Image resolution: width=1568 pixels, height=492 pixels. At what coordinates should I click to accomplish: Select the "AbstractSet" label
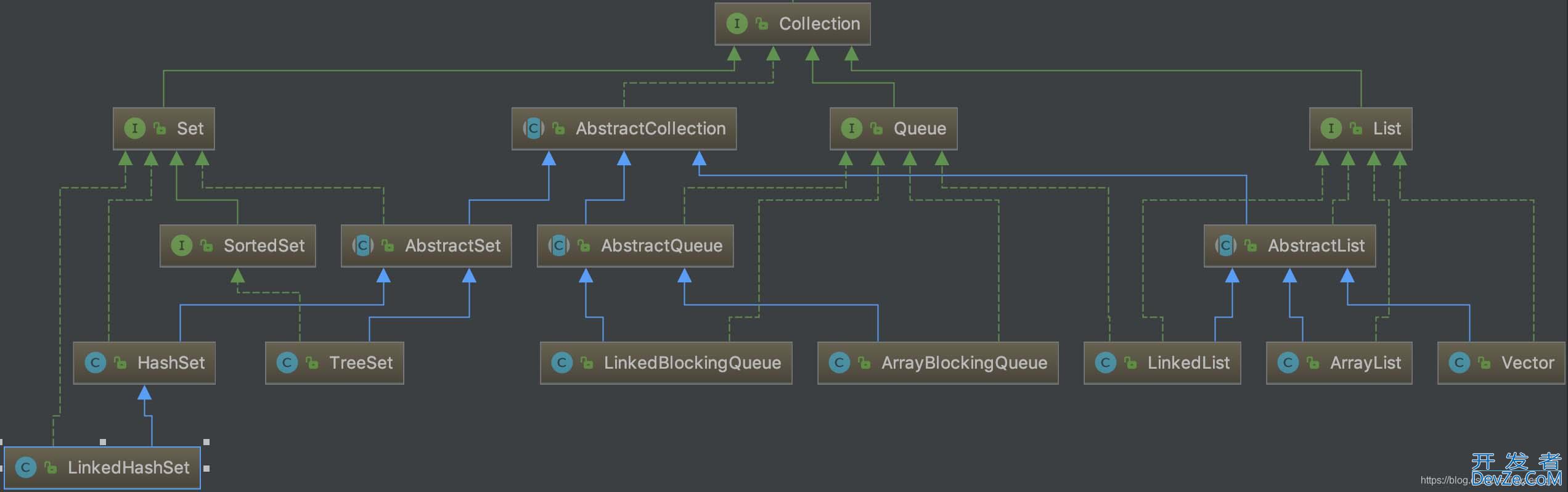pyautogui.click(x=453, y=245)
